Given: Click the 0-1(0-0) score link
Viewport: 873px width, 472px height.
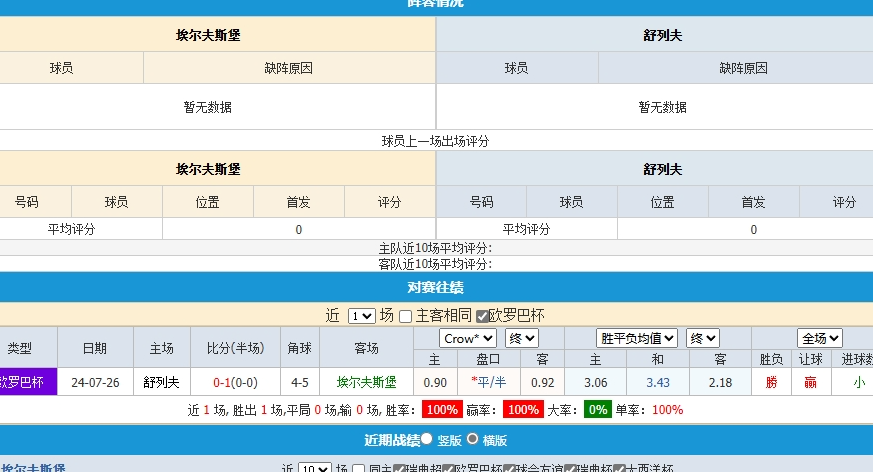Looking at the screenshot, I should click(235, 383).
